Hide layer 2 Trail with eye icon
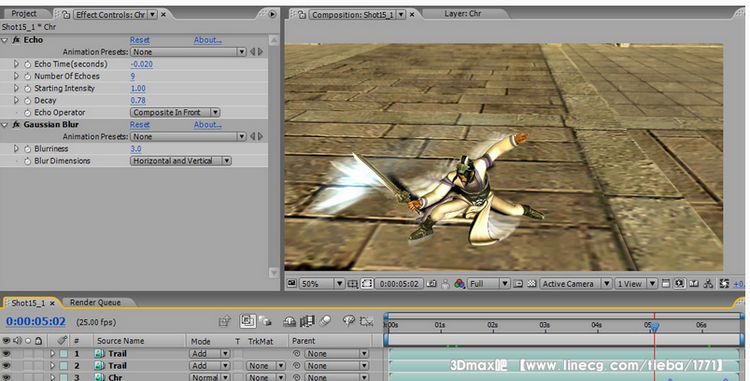This screenshot has height=381, width=750. coord(6,365)
